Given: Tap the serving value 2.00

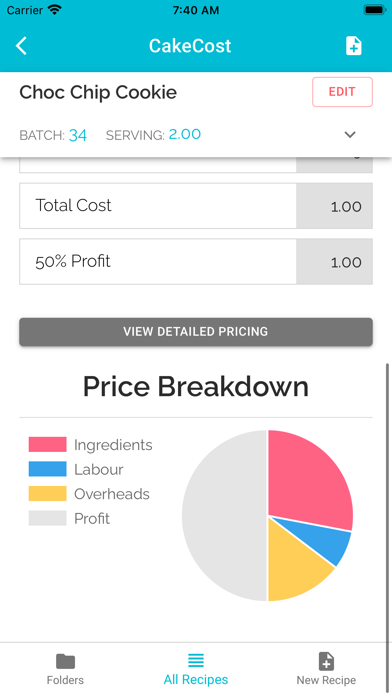Looking at the screenshot, I should coord(185,134).
